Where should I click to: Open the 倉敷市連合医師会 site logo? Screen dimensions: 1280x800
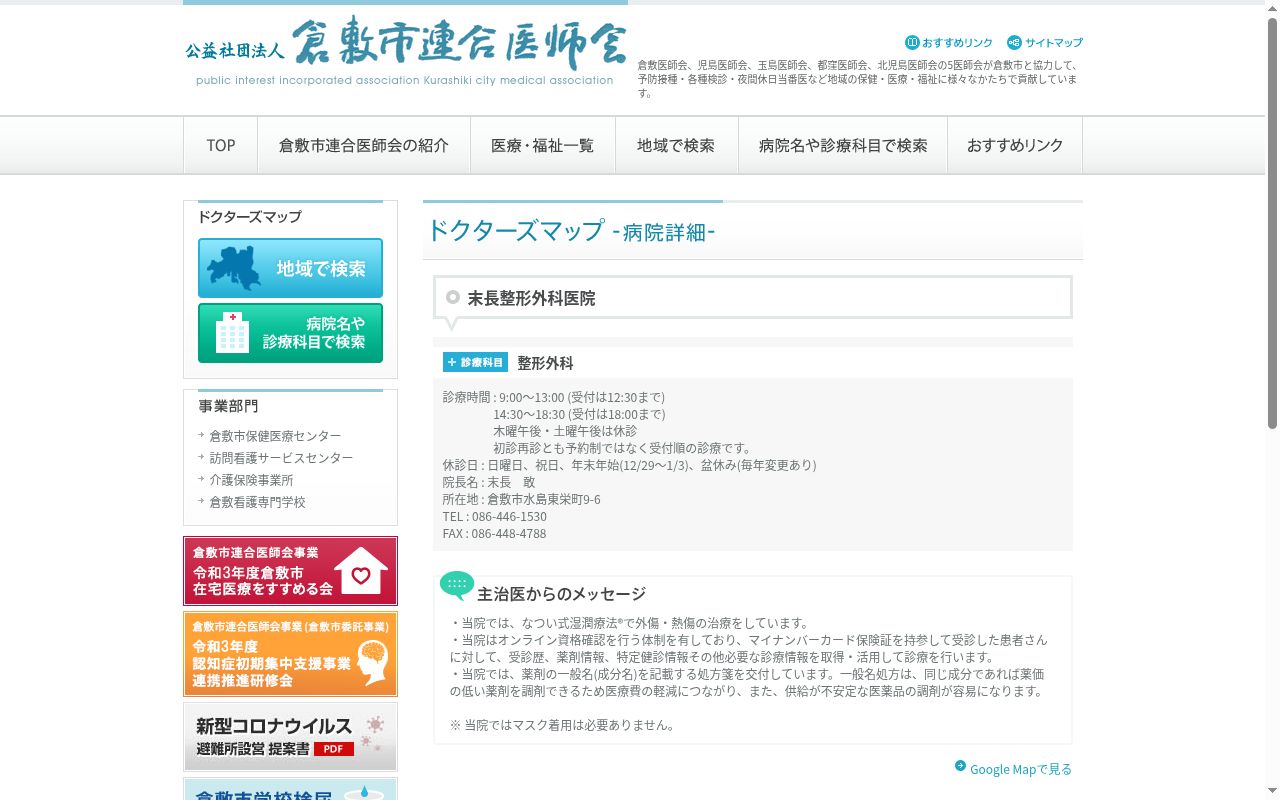point(405,49)
